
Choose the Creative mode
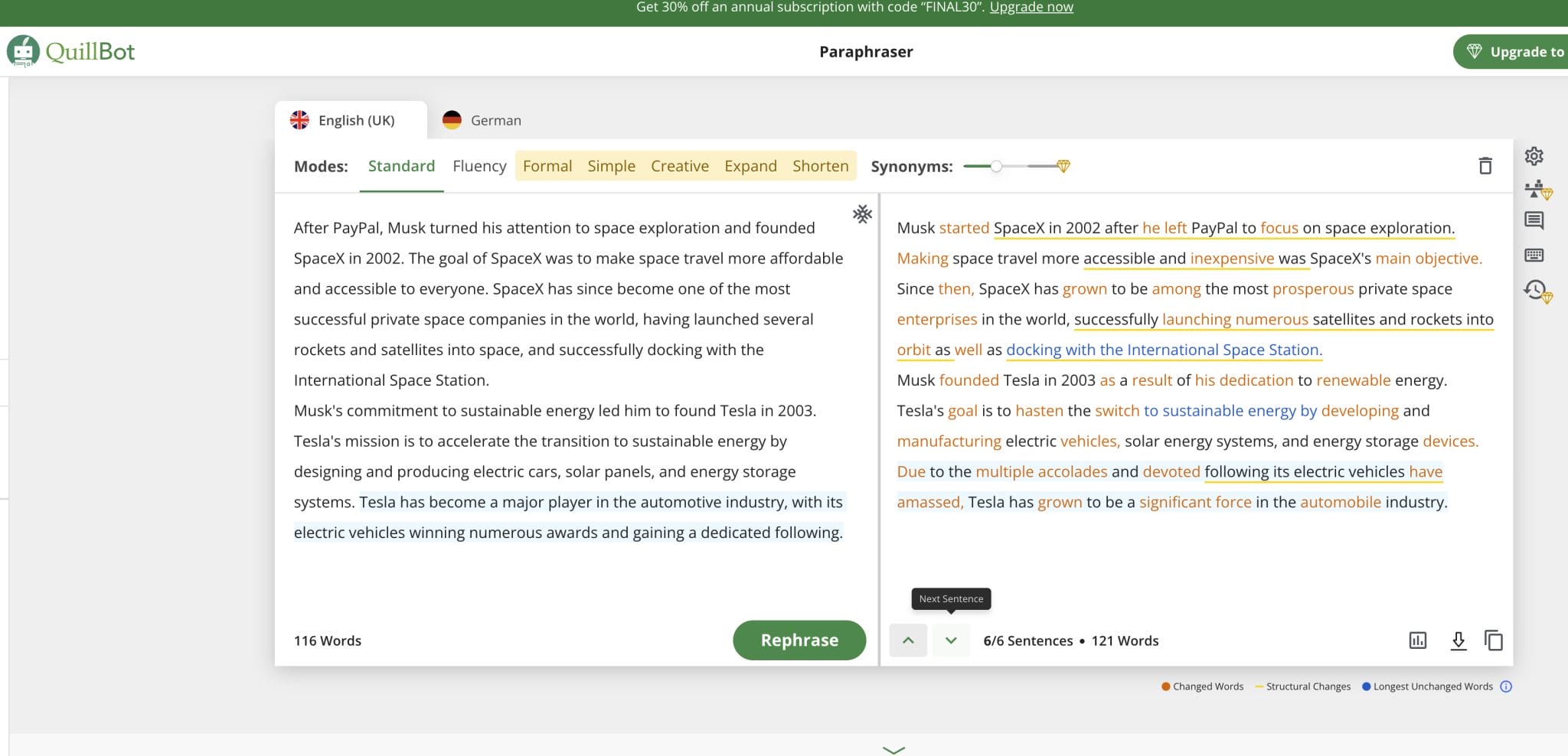(679, 166)
